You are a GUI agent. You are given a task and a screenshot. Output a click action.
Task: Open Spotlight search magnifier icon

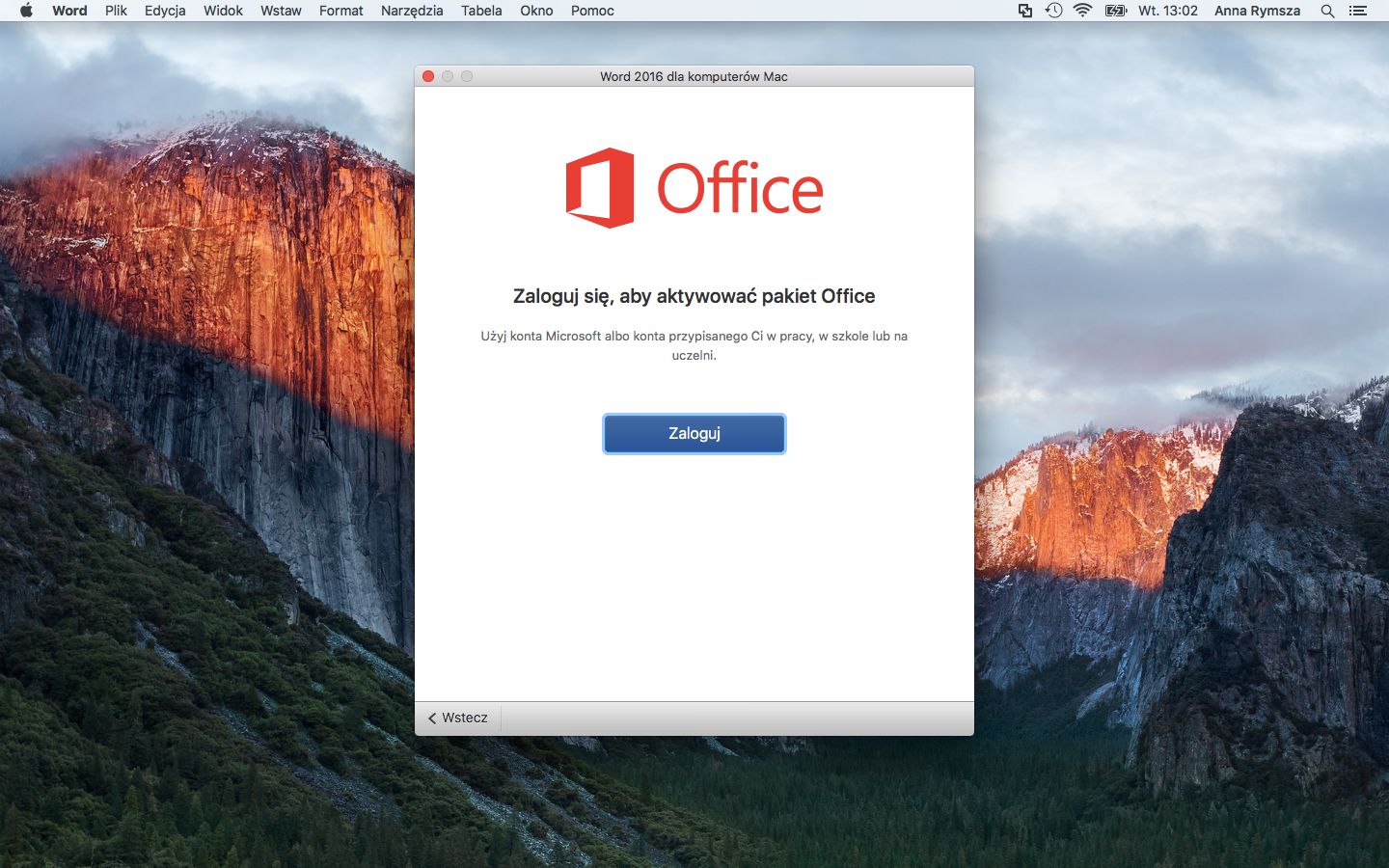[1327, 11]
